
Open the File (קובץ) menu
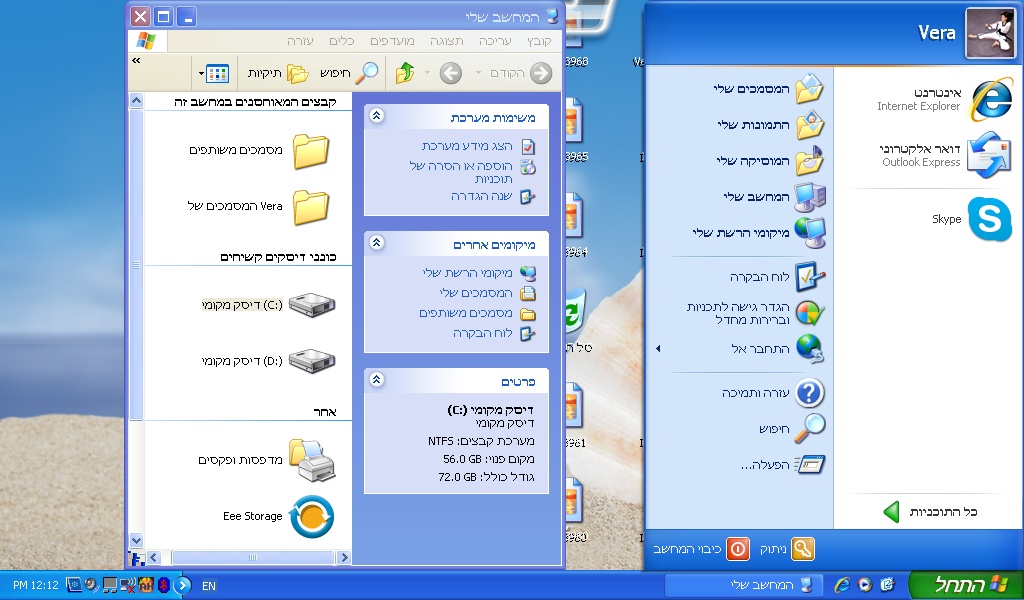[539, 41]
